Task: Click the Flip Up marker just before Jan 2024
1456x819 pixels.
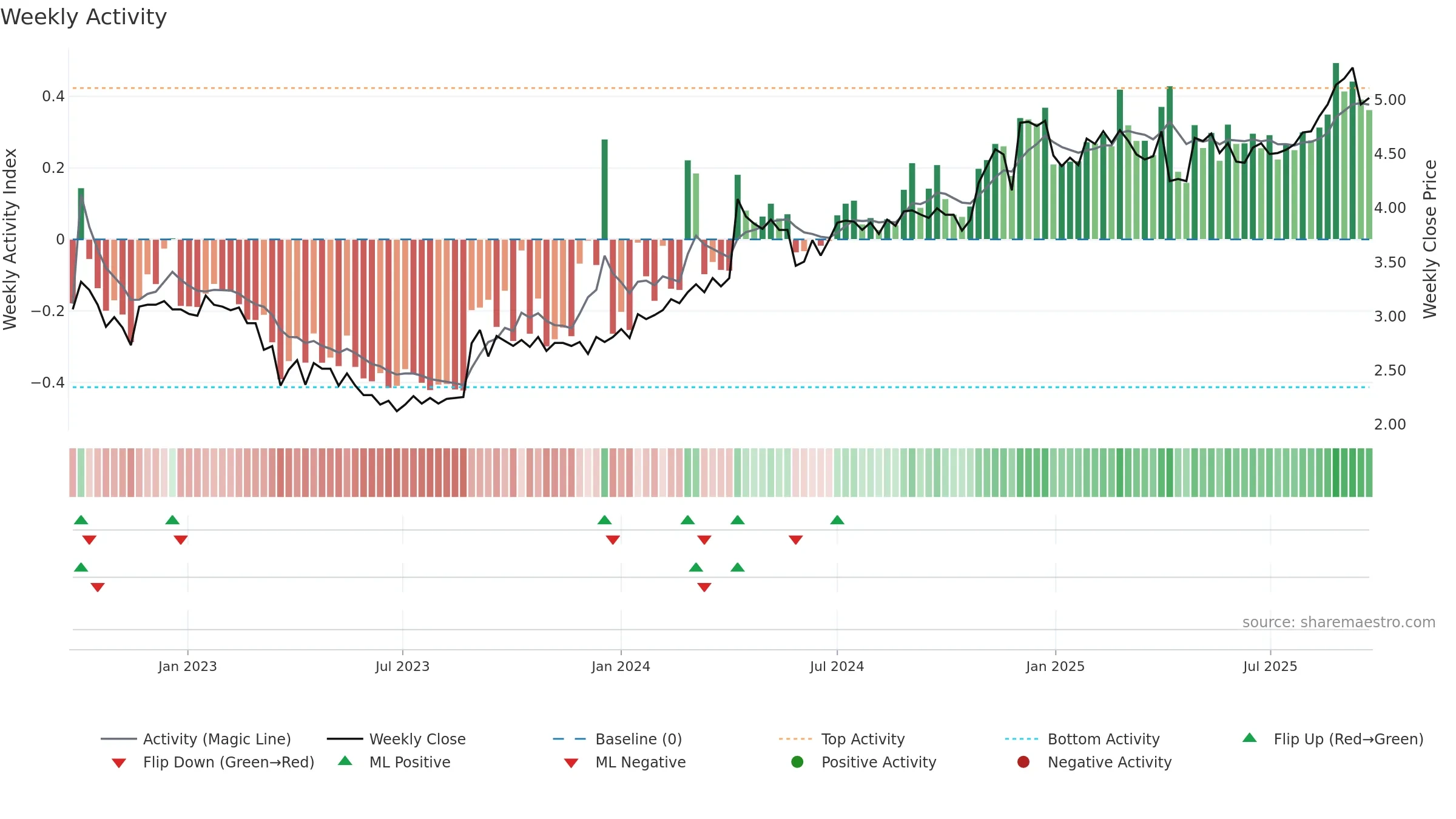Action: [604, 520]
